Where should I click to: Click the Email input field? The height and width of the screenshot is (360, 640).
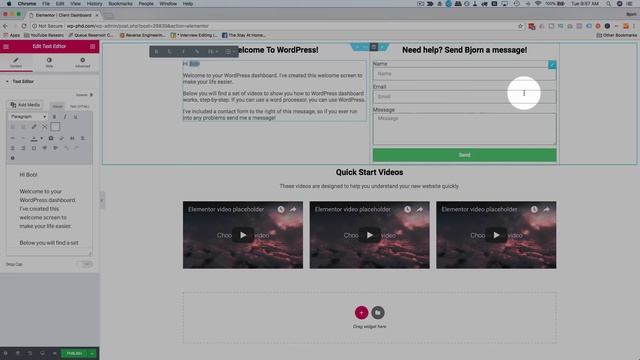point(464,97)
